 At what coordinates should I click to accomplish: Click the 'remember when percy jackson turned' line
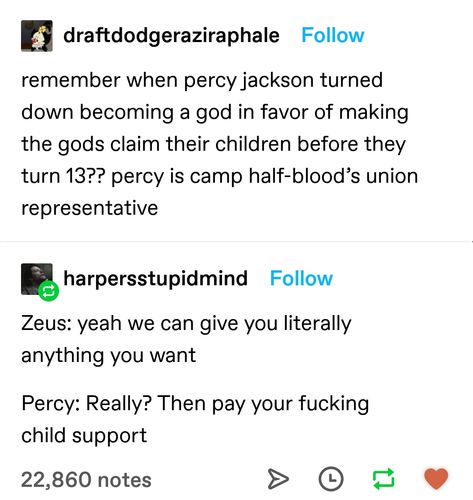[x=202, y=81]
